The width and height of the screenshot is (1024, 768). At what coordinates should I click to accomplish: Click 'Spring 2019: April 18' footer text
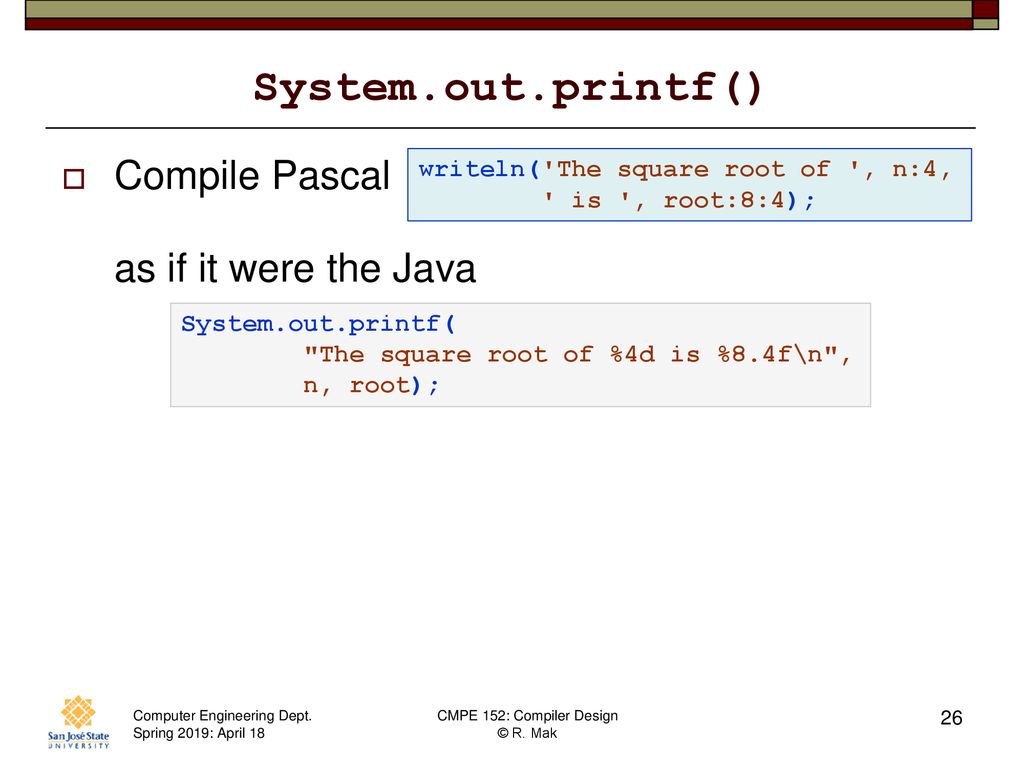coord(199,733)
